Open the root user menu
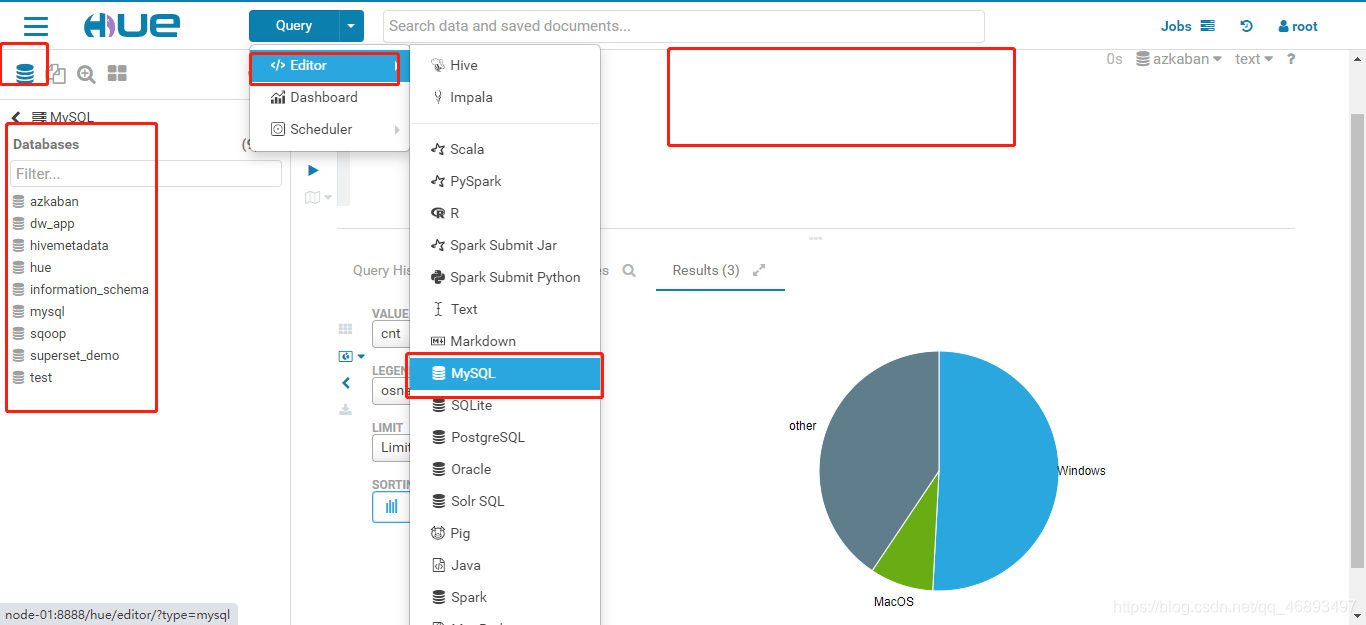The height and width of the screenshot is (625, 1366). click(1298, 27)
